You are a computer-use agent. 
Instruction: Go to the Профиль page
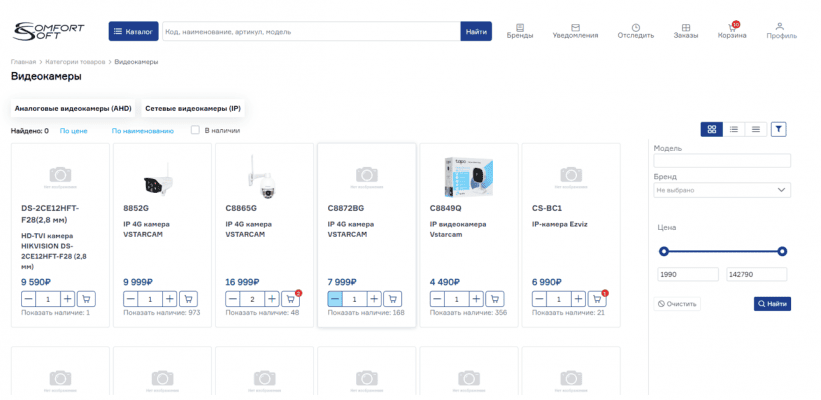pyautogui.click(x=781, y=30)
